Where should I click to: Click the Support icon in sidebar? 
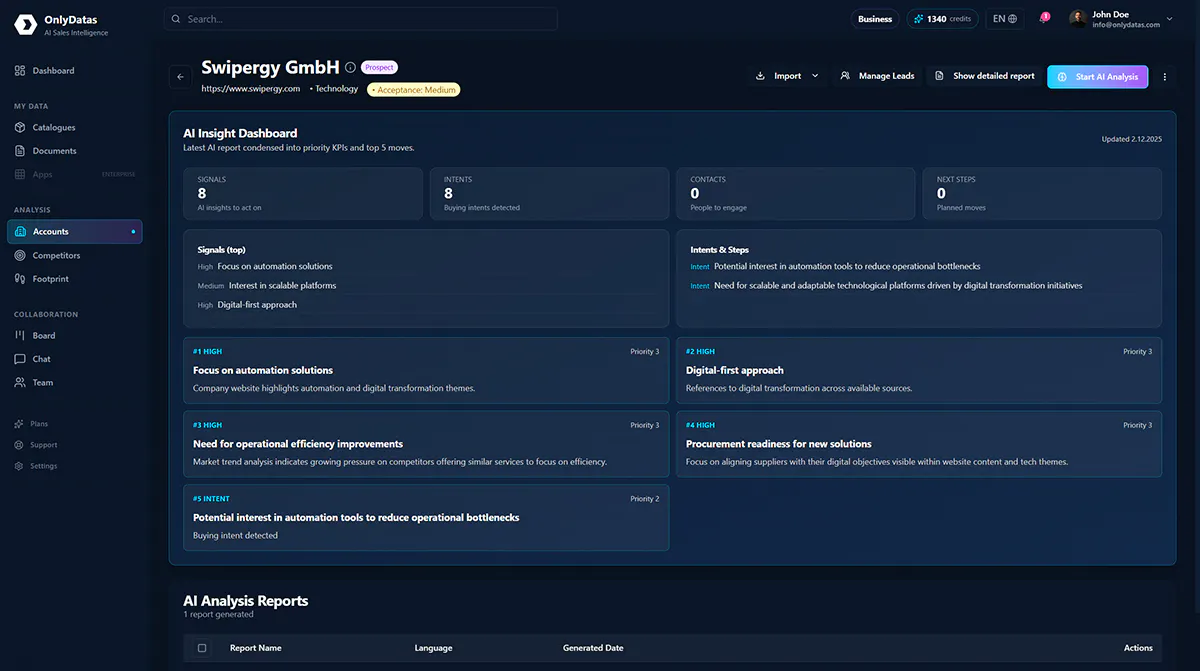20,445
